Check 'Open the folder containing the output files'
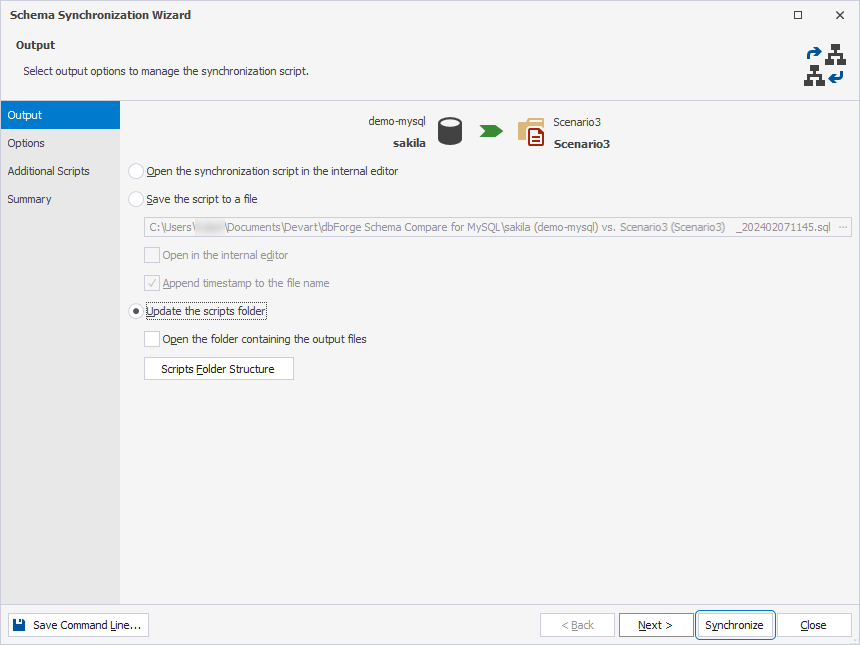This screenshot has width=860, height=645. coord(152,339)
